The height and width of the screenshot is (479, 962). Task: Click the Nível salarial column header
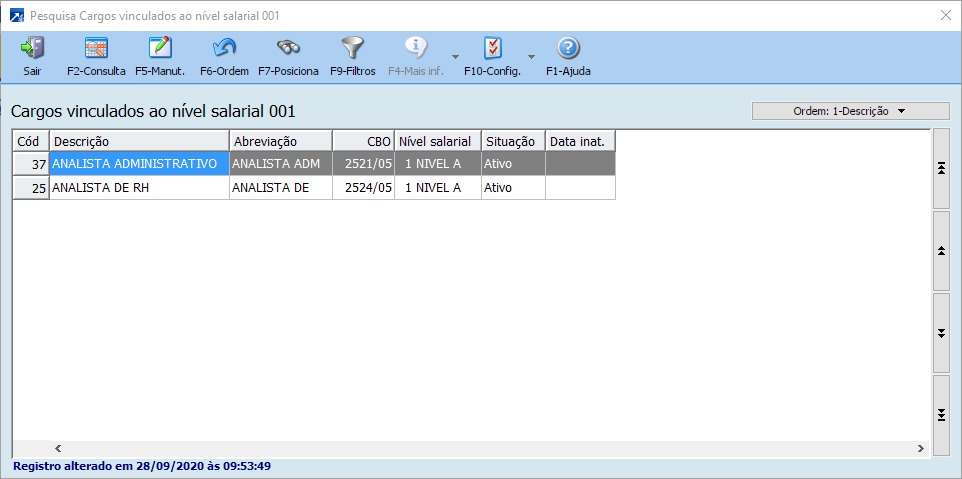tap(437, 141)
